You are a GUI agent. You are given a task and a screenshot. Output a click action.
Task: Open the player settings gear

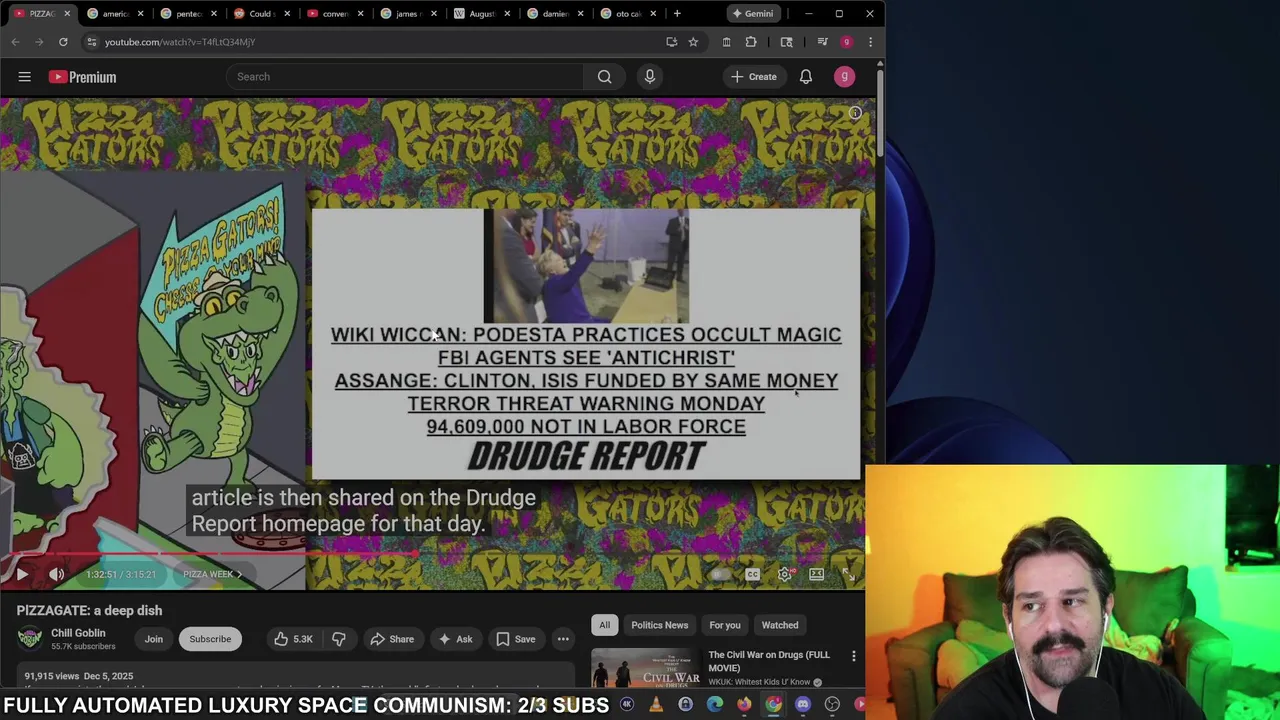pos(785,574)
